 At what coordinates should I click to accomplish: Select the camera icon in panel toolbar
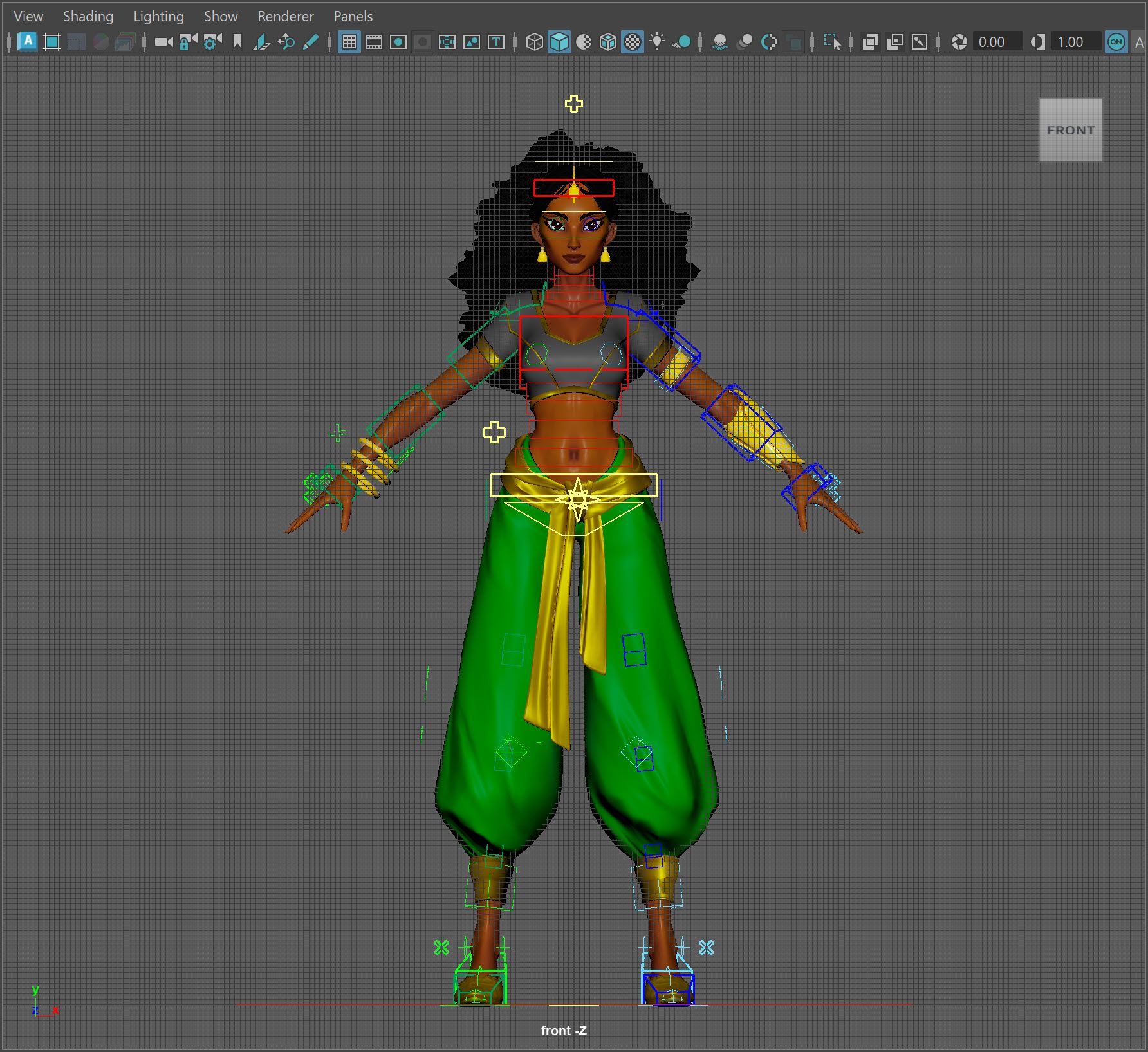click(x=163, y=42)
